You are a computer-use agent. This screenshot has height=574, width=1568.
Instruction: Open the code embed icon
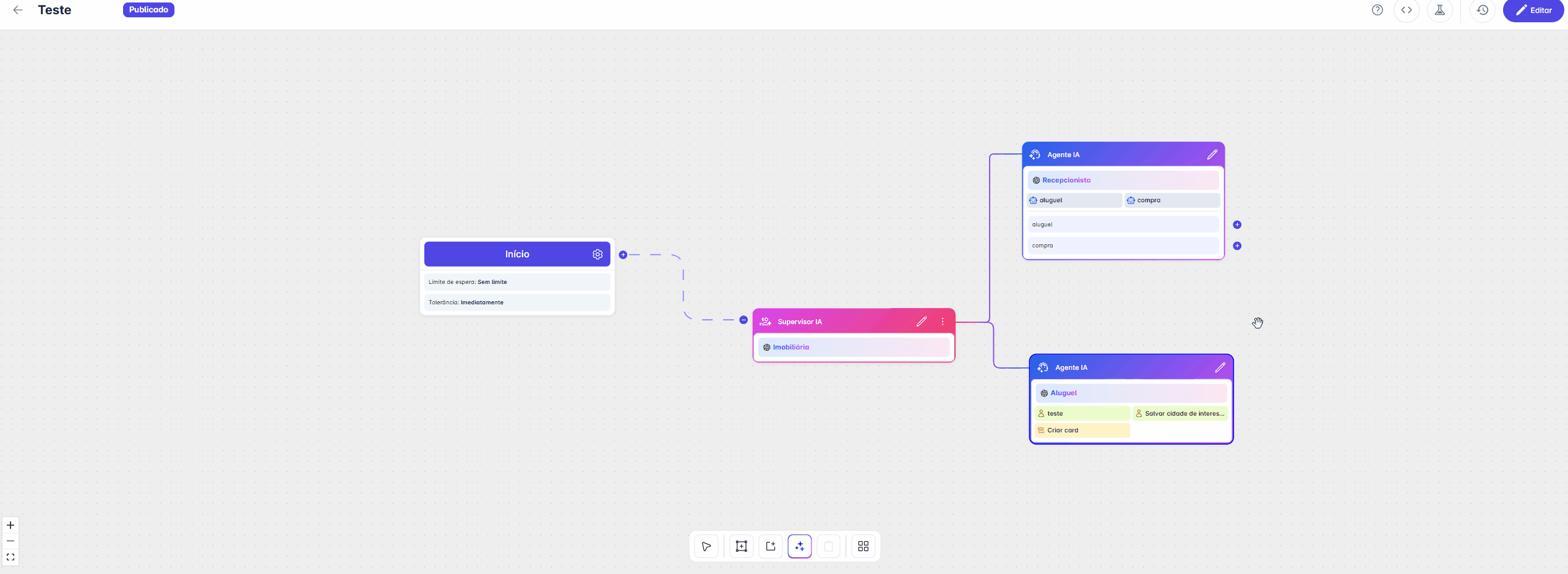(1406, 11)
